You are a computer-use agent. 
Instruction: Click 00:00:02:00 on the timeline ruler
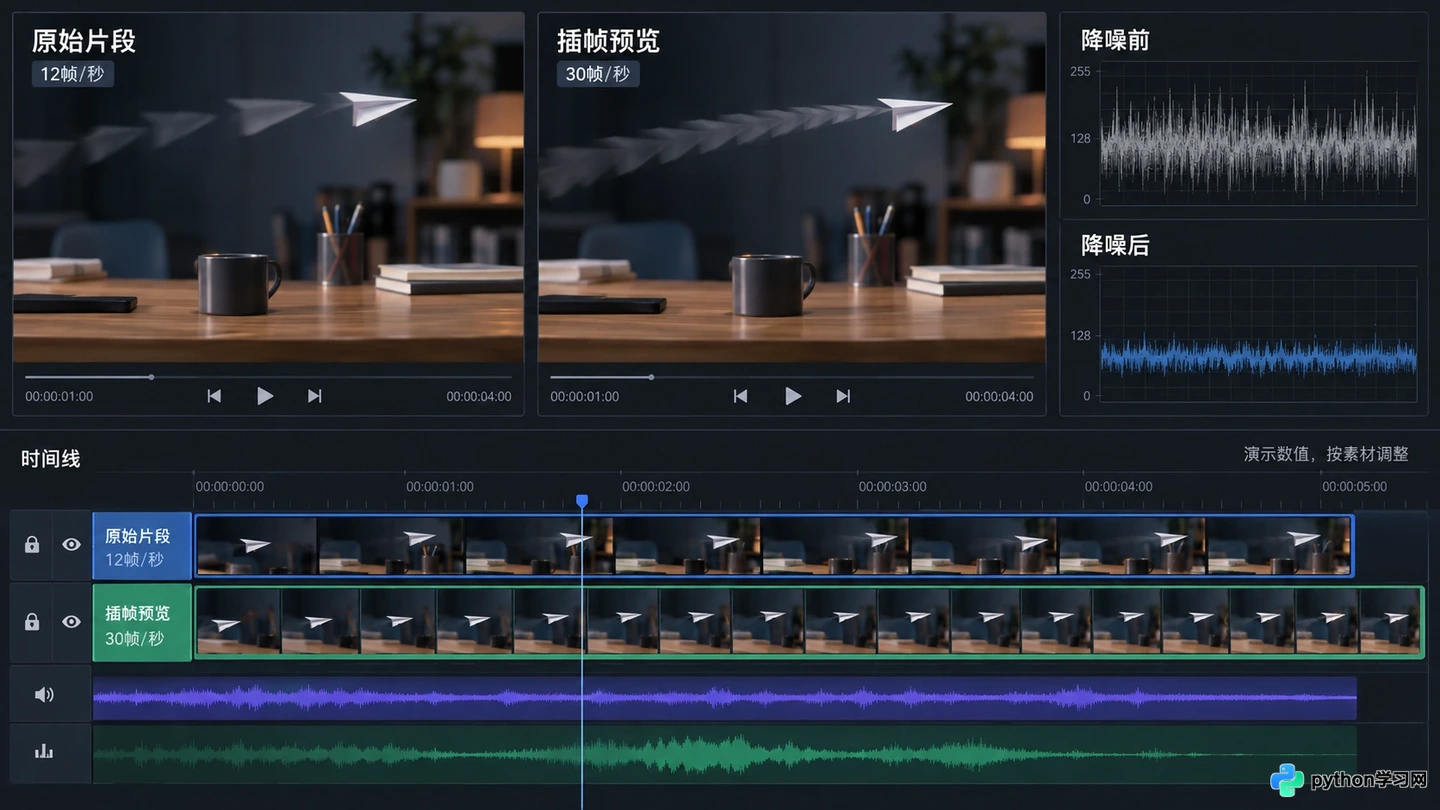[x=656, y=487]
